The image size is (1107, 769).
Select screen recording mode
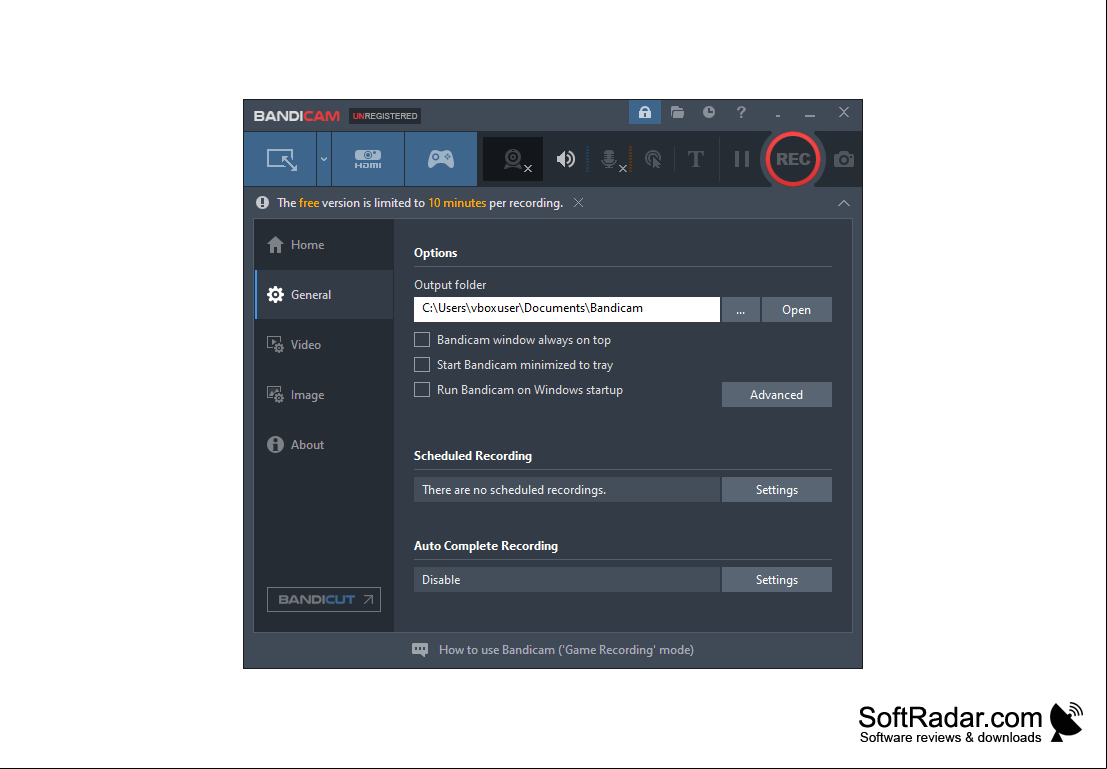pyautogui.click(x=281, y=159)
